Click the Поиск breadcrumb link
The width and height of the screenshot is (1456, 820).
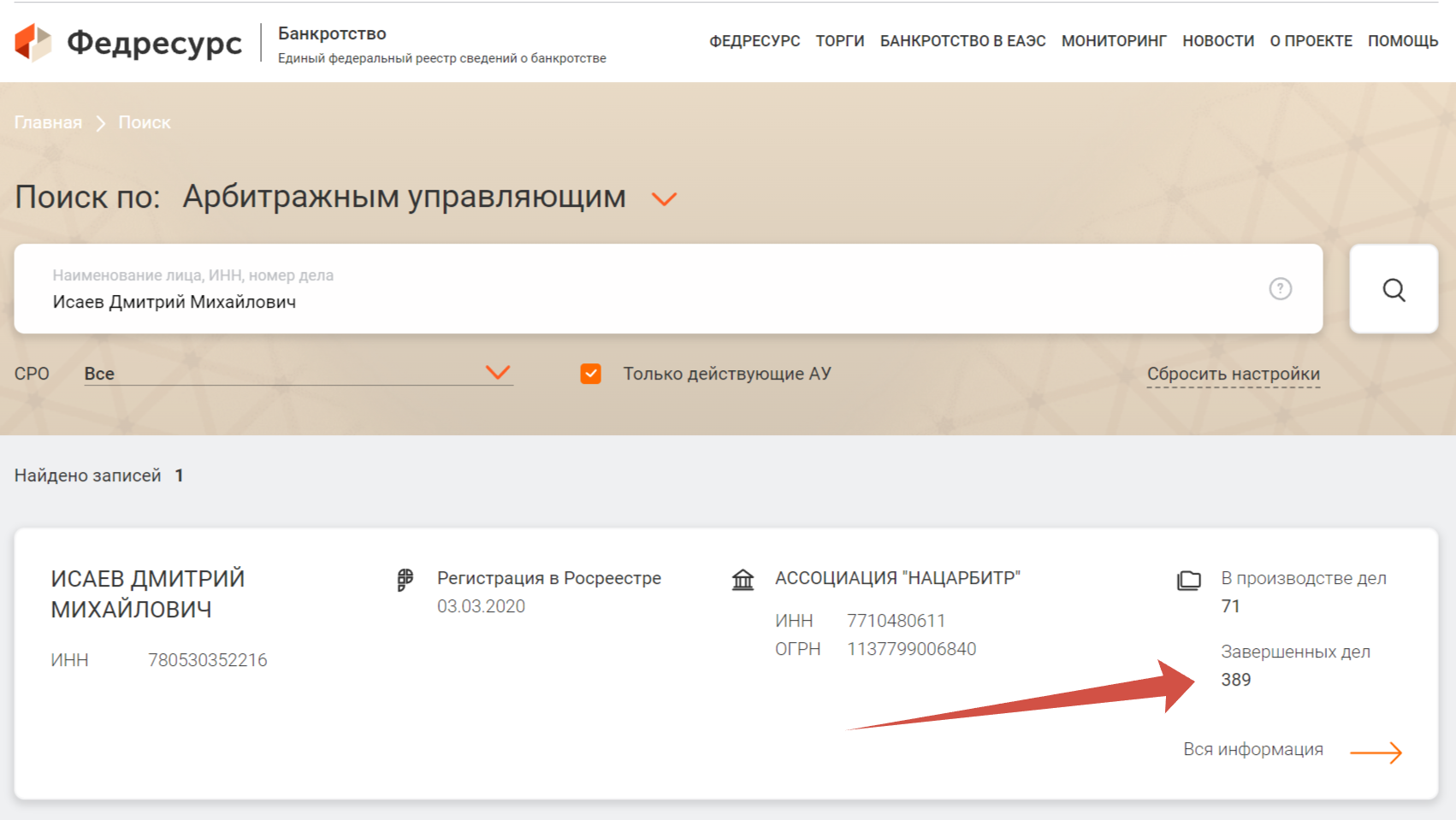[x=145, y=122]
